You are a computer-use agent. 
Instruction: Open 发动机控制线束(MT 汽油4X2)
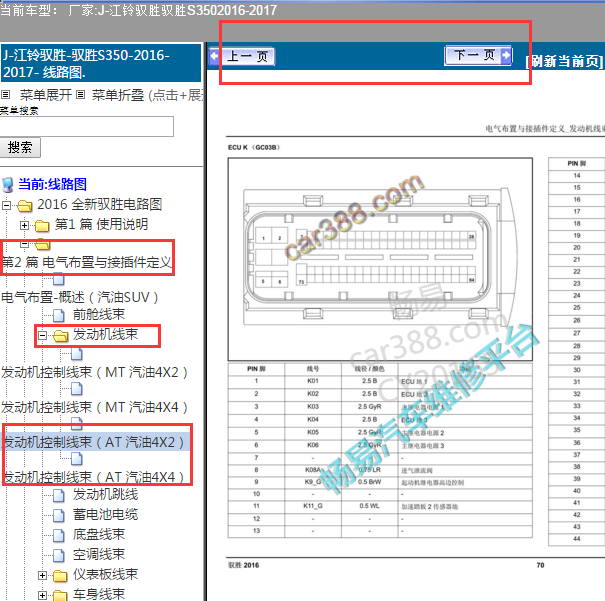point(95,373)
